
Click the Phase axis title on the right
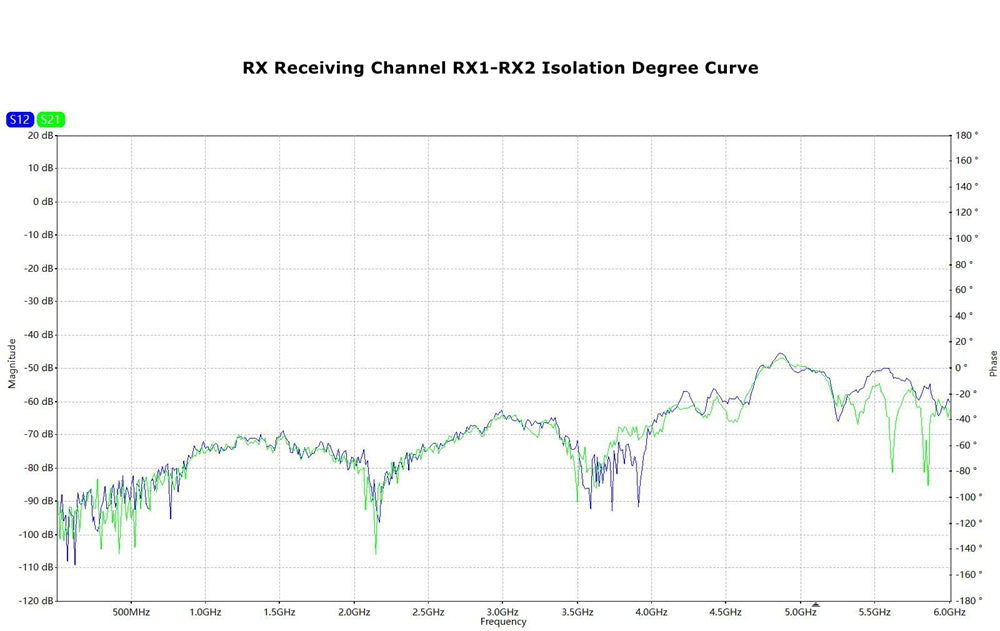[992, 363]
